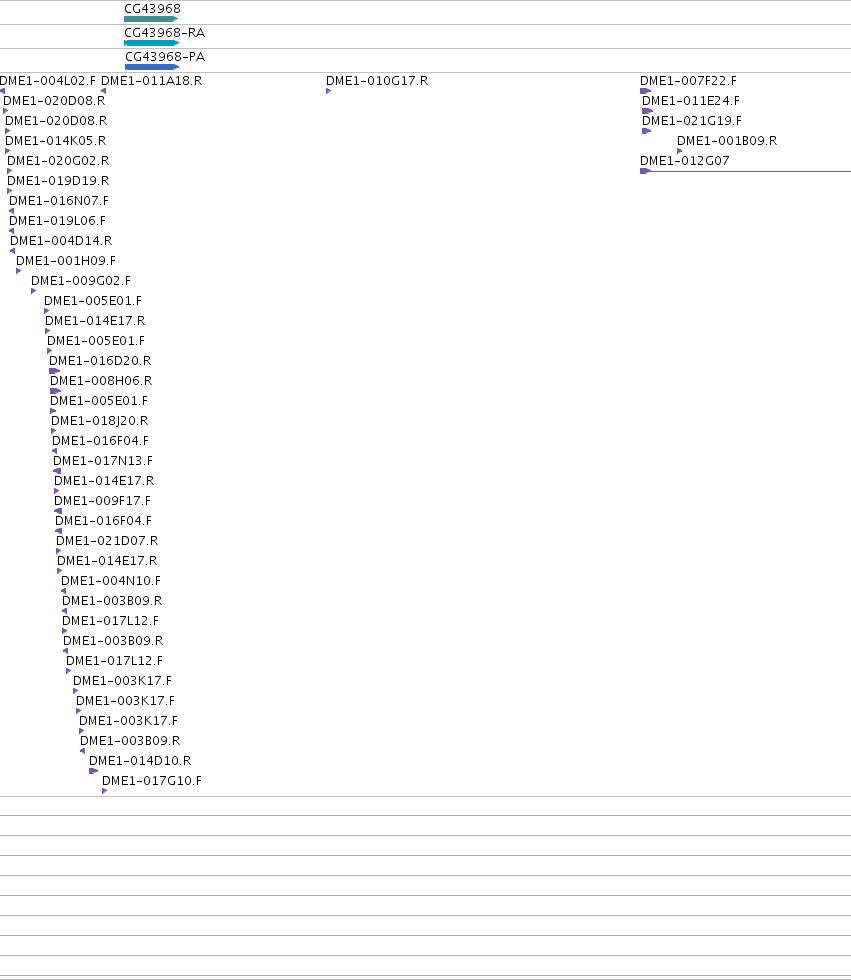Click the DME1-012G07 feature label

pos(684,161)
